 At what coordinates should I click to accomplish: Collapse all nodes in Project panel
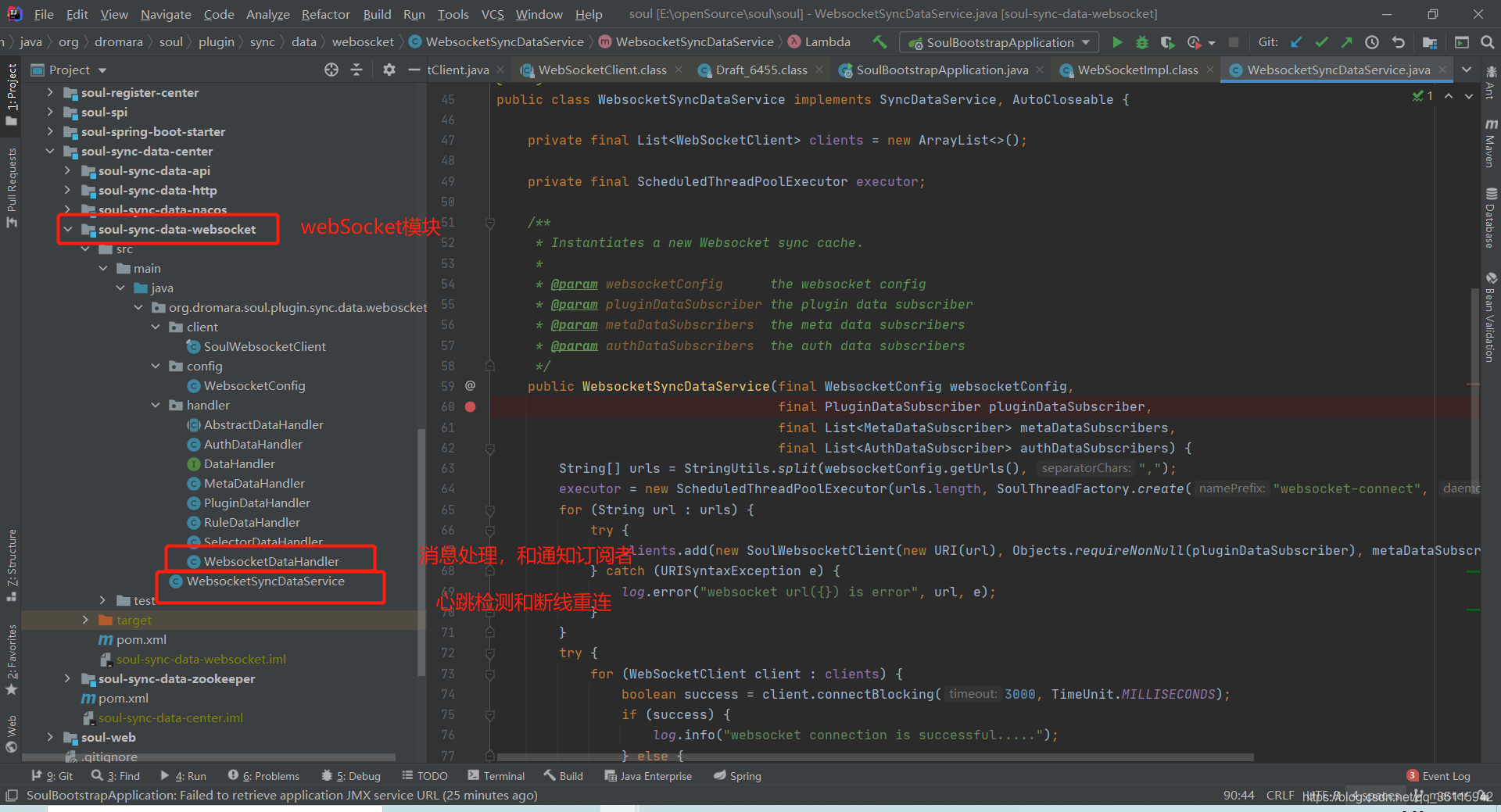pyautogui.click(x=356, y=70)
